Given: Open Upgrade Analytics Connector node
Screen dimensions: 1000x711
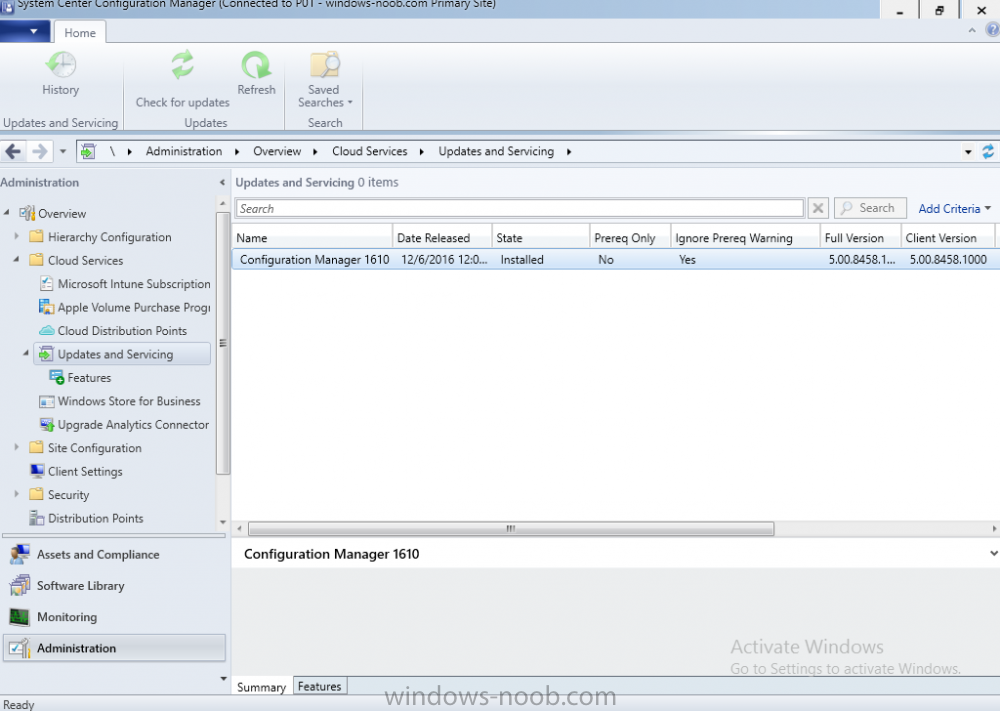Looking at the screenshot, I should pos(124,425).
